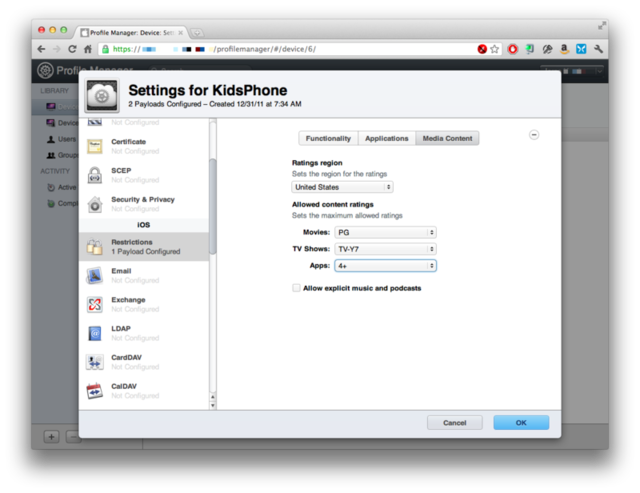Open the Chrome wrench menu

tap(598, 49)
